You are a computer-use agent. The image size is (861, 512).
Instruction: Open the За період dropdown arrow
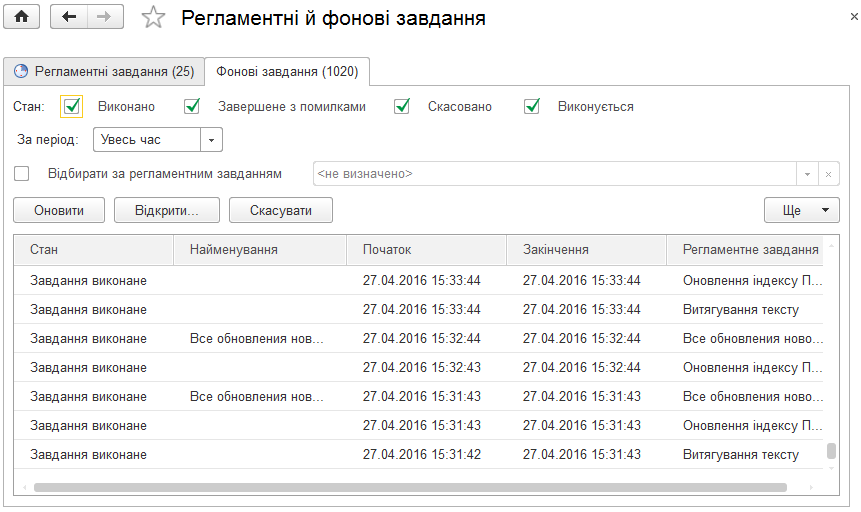pos(211,140)
